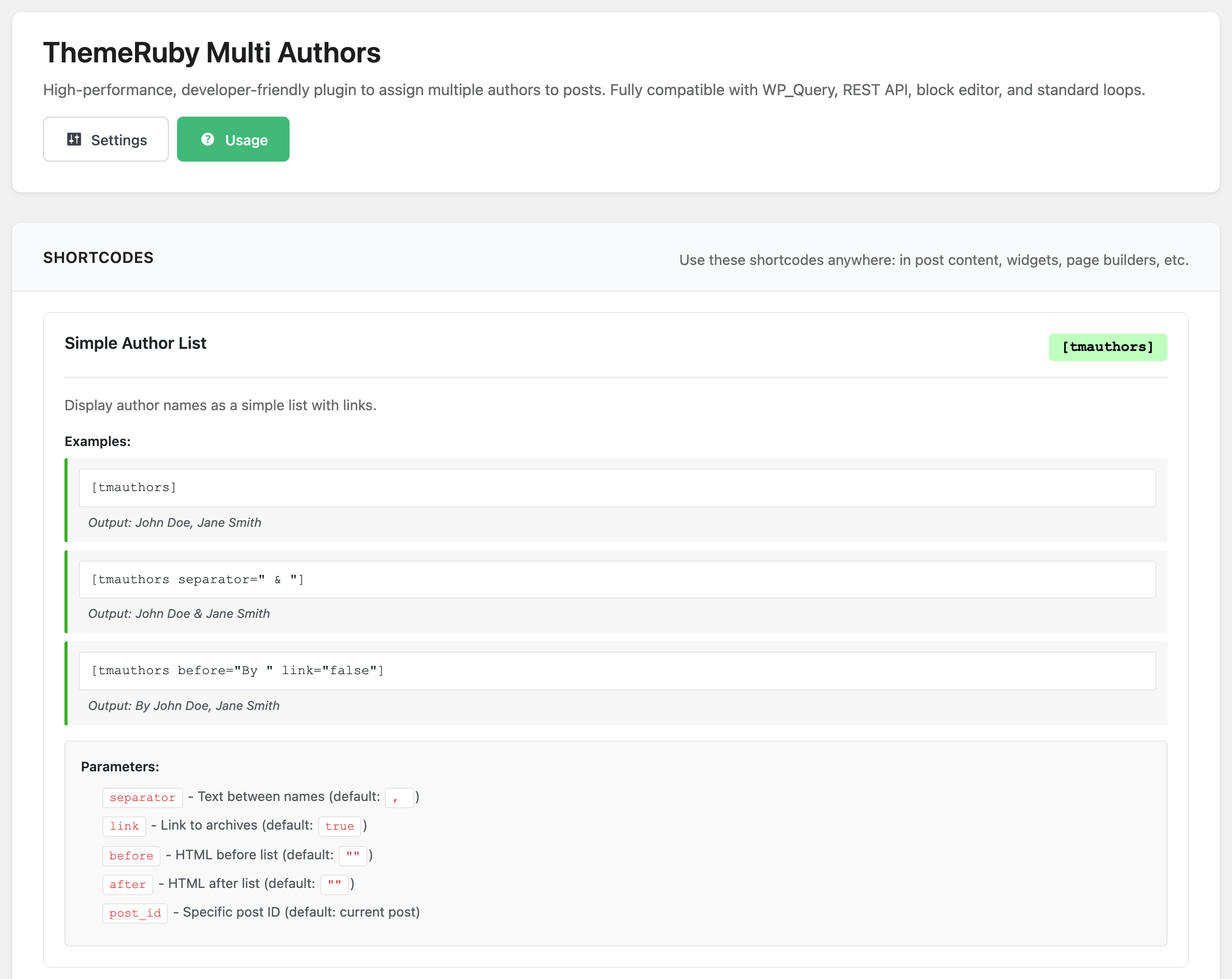The height and width of the screenshot is (979, 1232).
Task: Click the default value tag 'true'
Action: (339, 826)
